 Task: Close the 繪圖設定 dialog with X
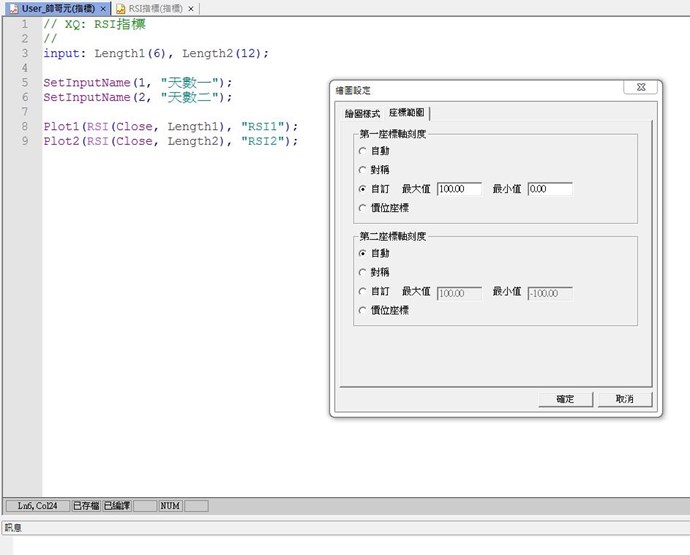[640, 88]
